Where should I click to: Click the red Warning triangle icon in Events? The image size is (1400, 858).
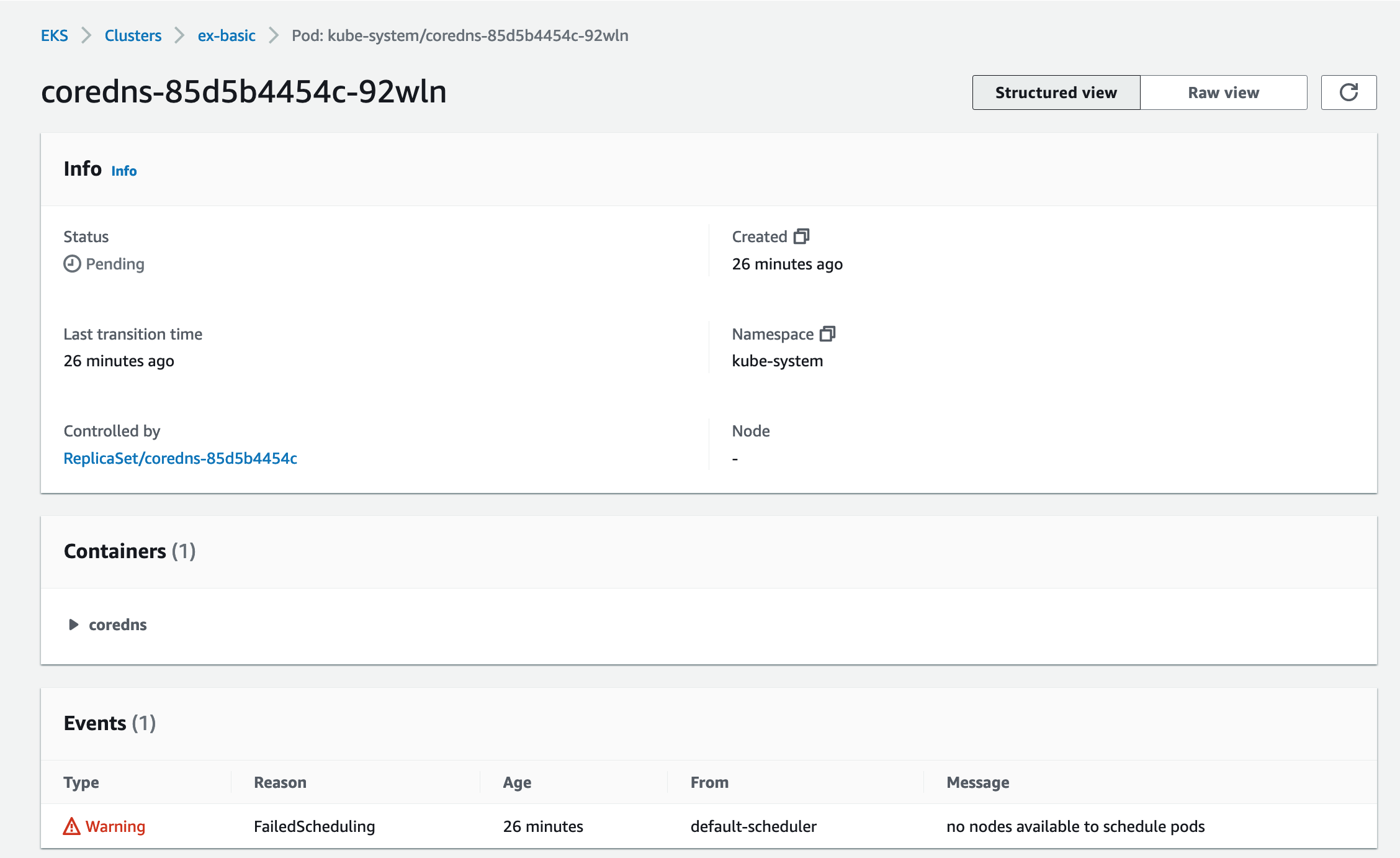[72, 826]
